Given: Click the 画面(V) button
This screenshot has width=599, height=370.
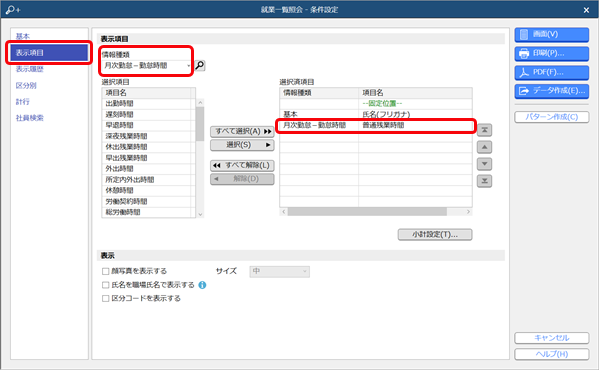Looking at the screenshot, I should click(x=552, y=34).
